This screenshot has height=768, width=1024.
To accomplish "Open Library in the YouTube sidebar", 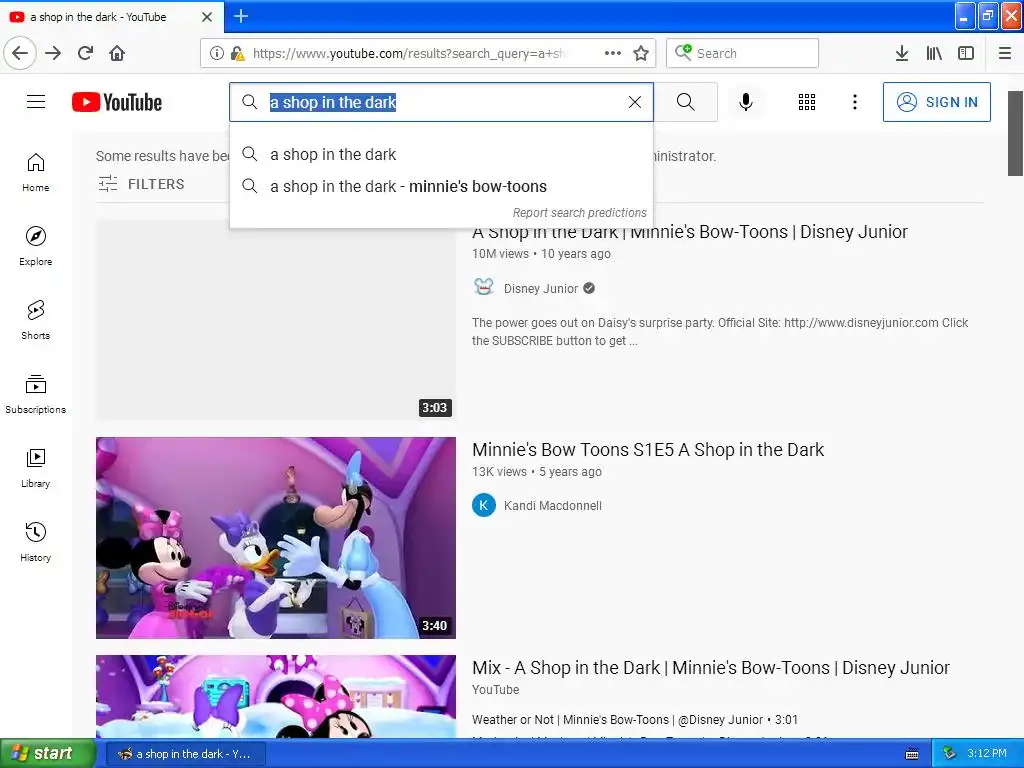I will click(x=36, y=468).
